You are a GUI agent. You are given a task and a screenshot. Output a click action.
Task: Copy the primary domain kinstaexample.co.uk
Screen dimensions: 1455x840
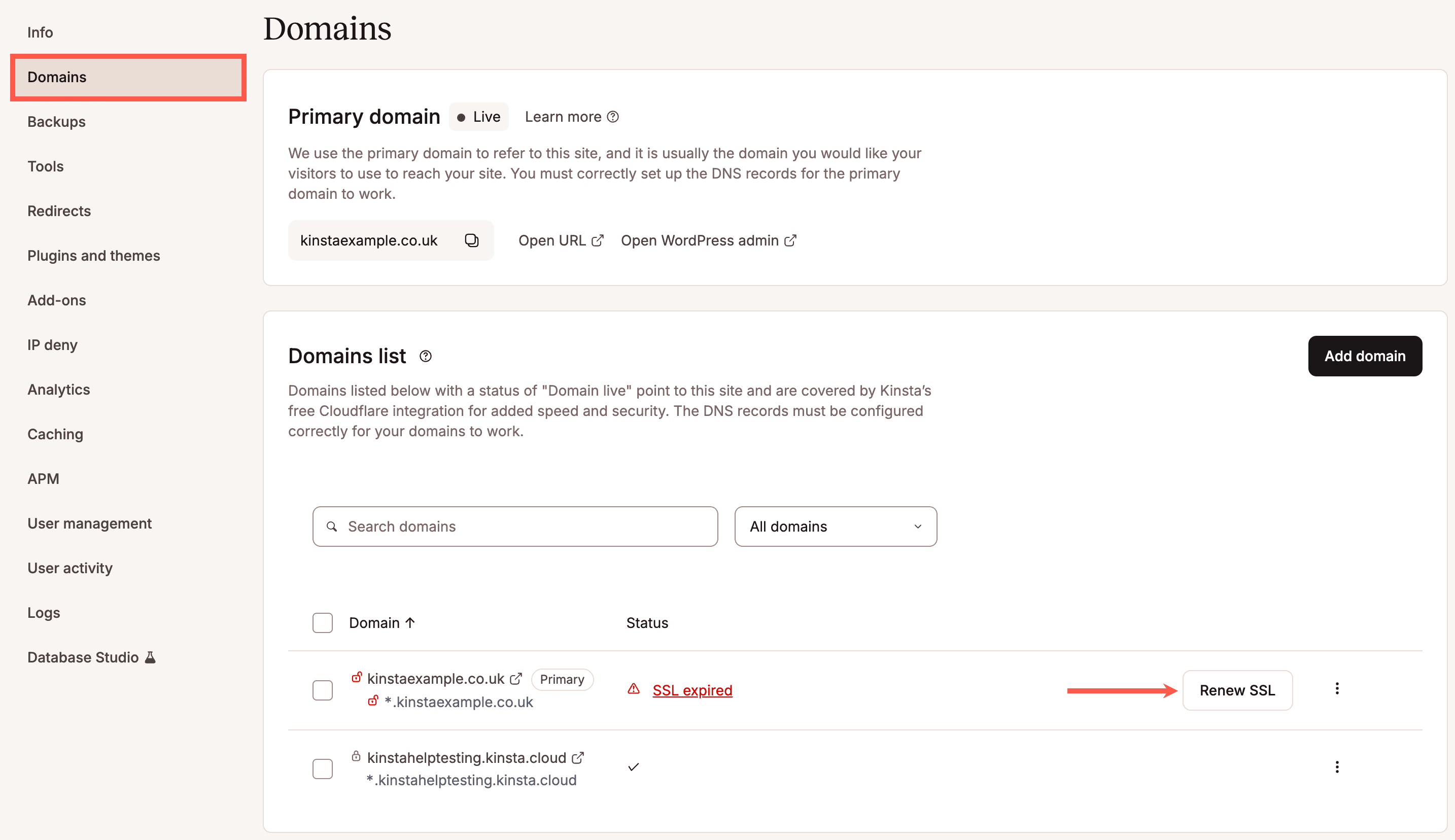[472, 240]
